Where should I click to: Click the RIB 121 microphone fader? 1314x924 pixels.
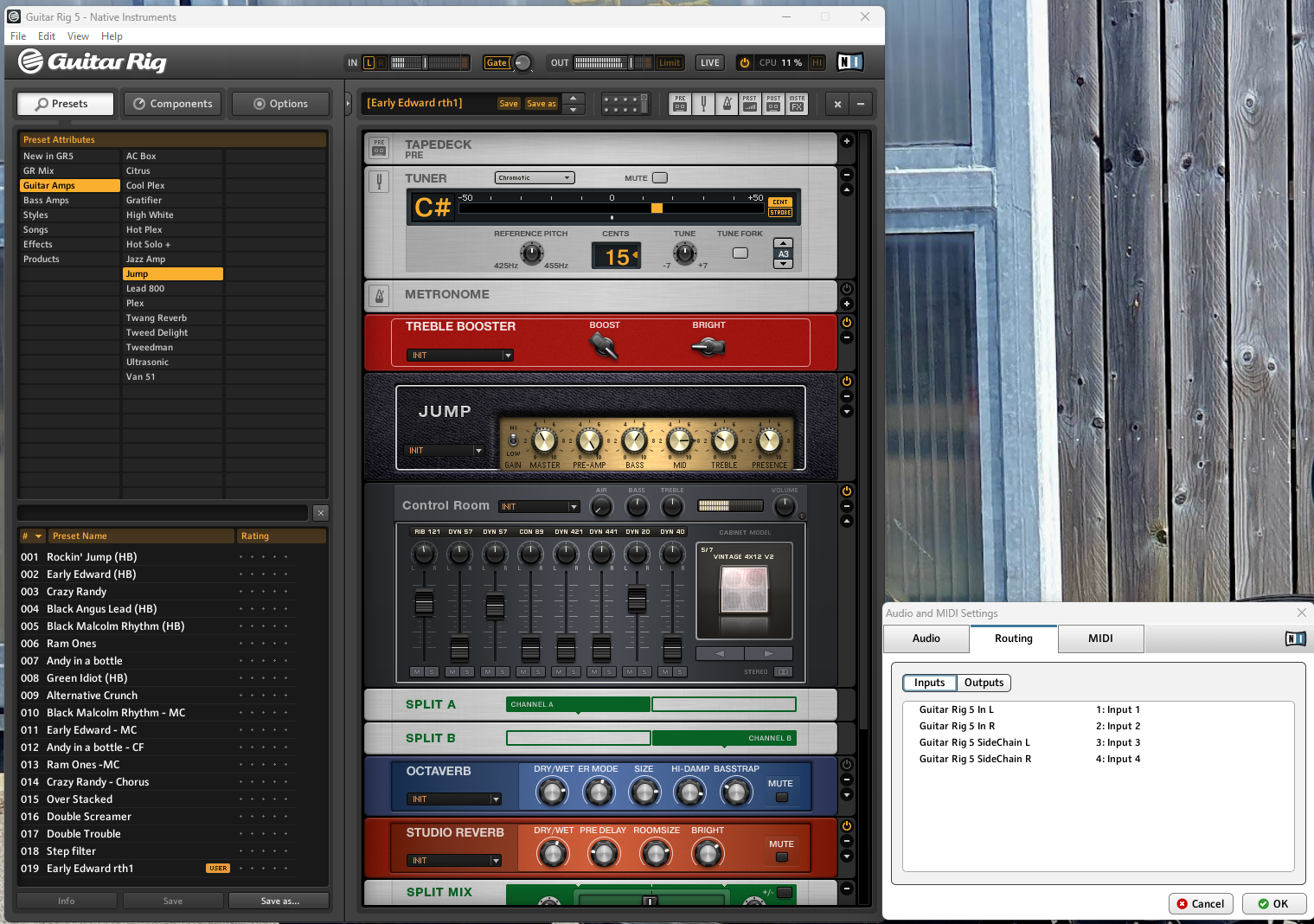[x=424, y=604]
